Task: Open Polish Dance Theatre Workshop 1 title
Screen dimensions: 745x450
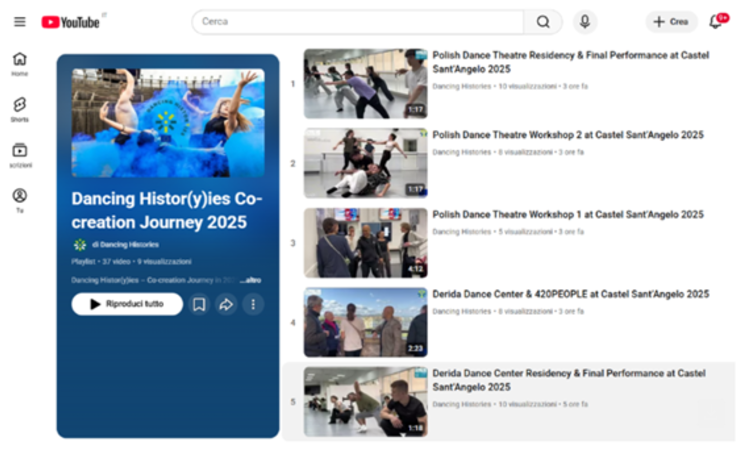Action: coord(567,214)
